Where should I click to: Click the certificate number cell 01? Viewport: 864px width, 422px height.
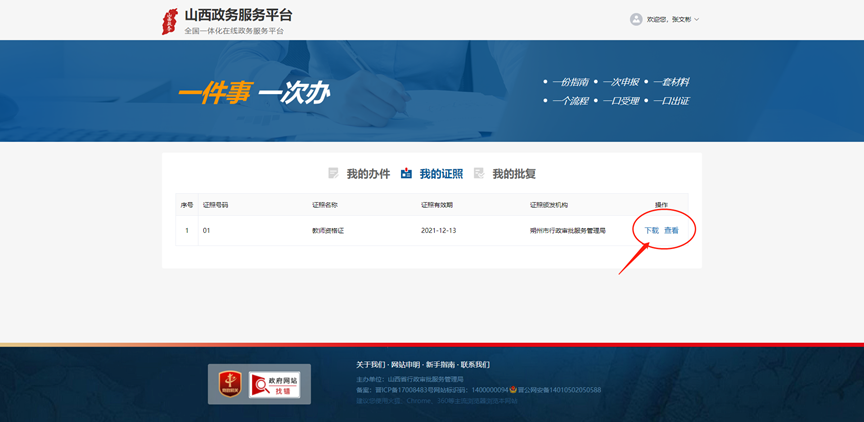pos(206,231)
